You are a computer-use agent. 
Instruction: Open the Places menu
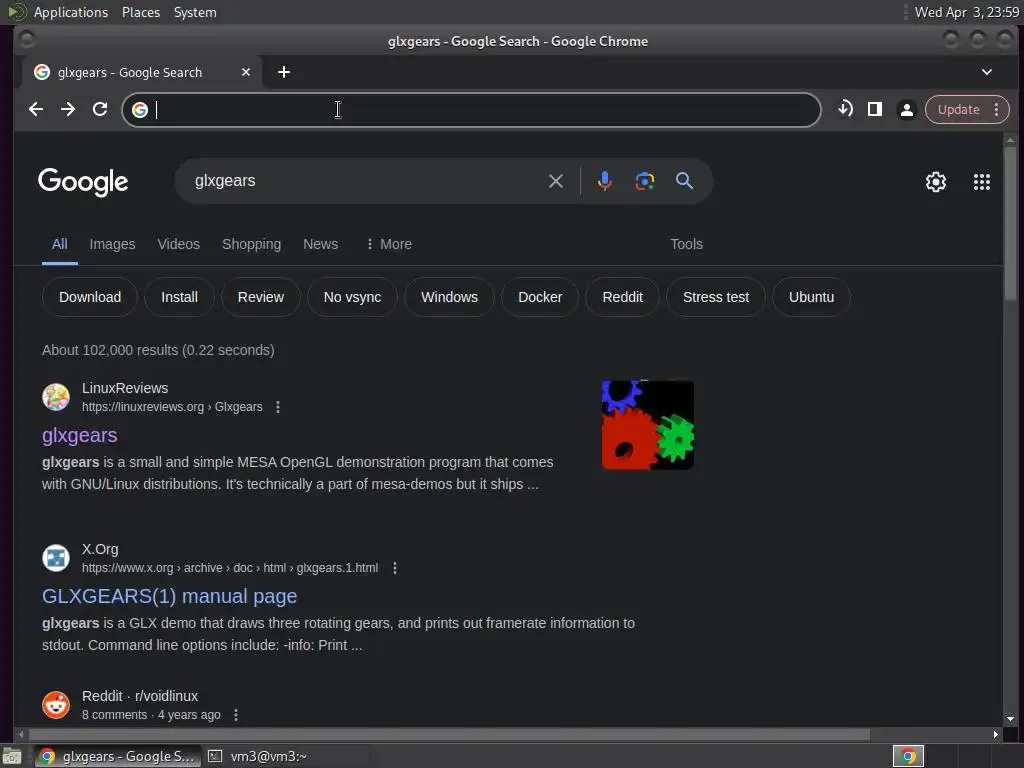click(141, 12)
